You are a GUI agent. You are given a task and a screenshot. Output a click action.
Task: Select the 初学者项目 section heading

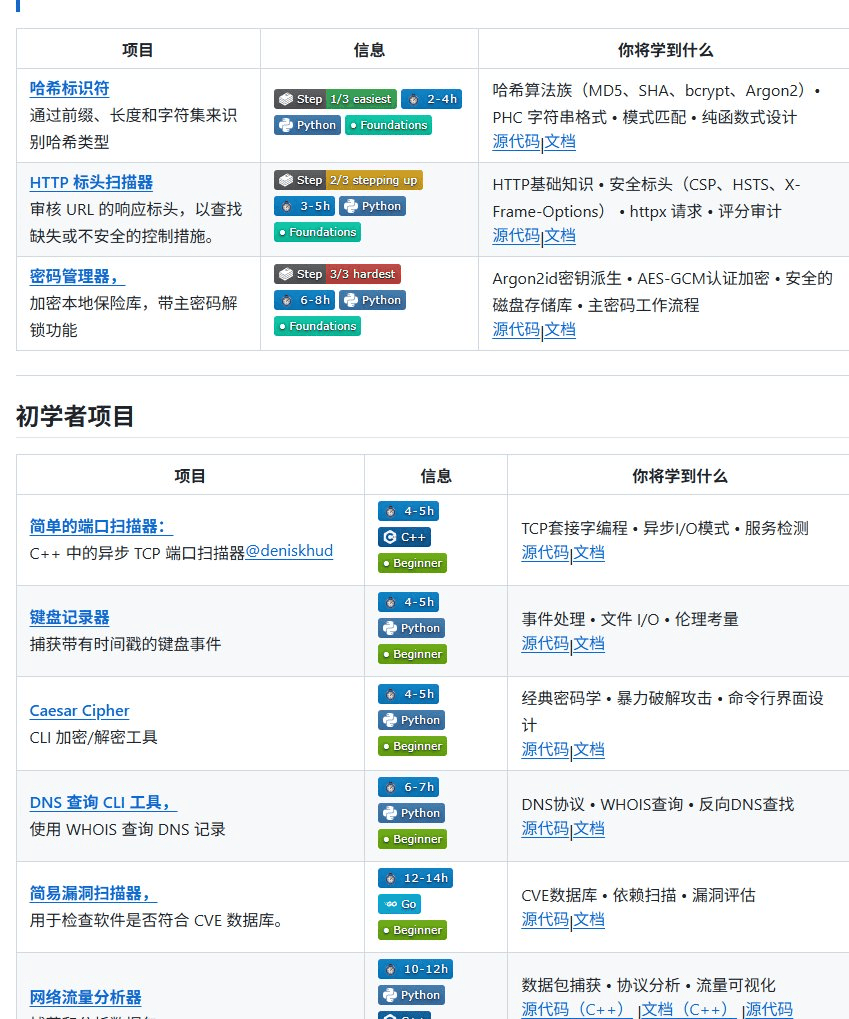pos(75,417)
